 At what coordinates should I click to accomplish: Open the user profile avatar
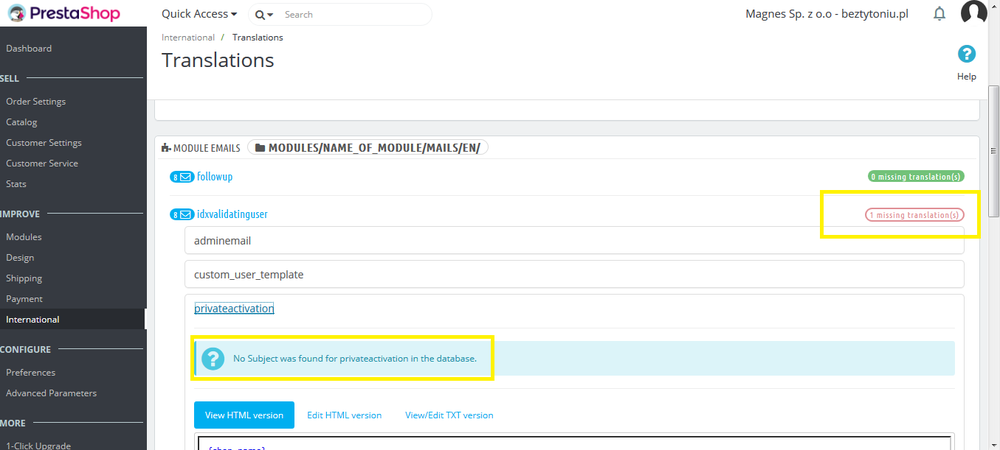[974, 13]
